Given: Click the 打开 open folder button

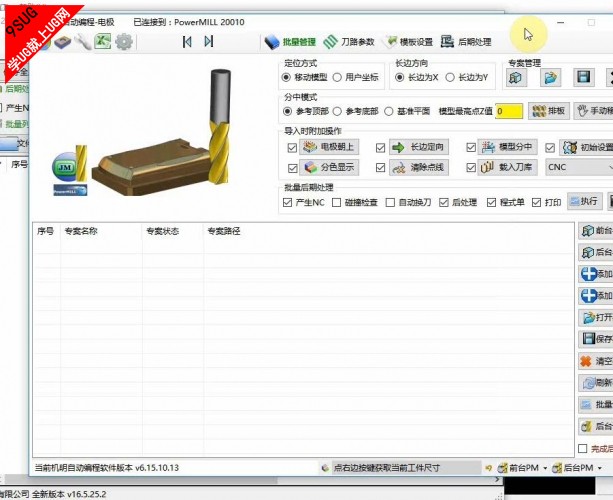Looking at the screenshot, I should 596,317.
